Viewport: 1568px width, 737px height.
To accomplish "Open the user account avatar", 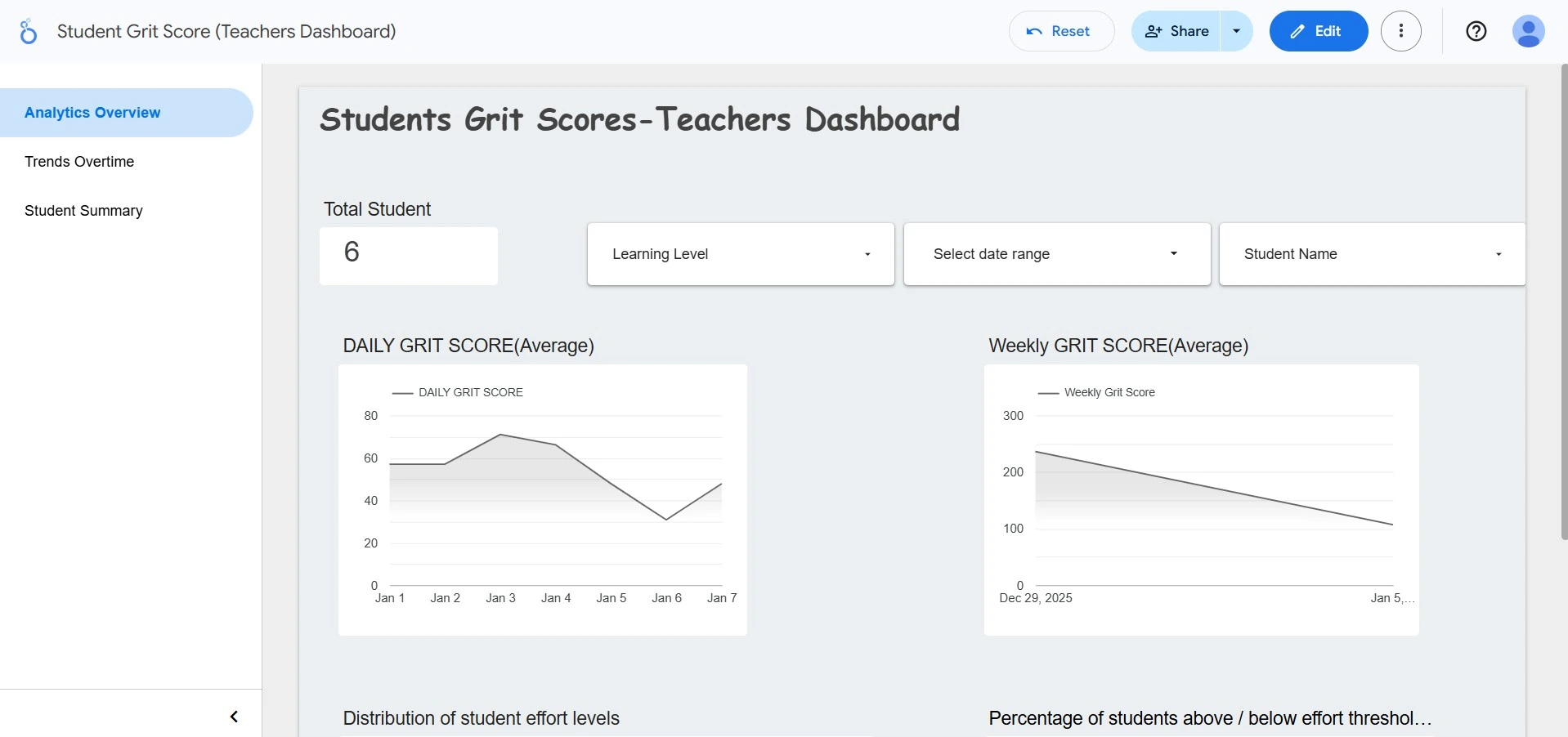I will (1527, 31).
